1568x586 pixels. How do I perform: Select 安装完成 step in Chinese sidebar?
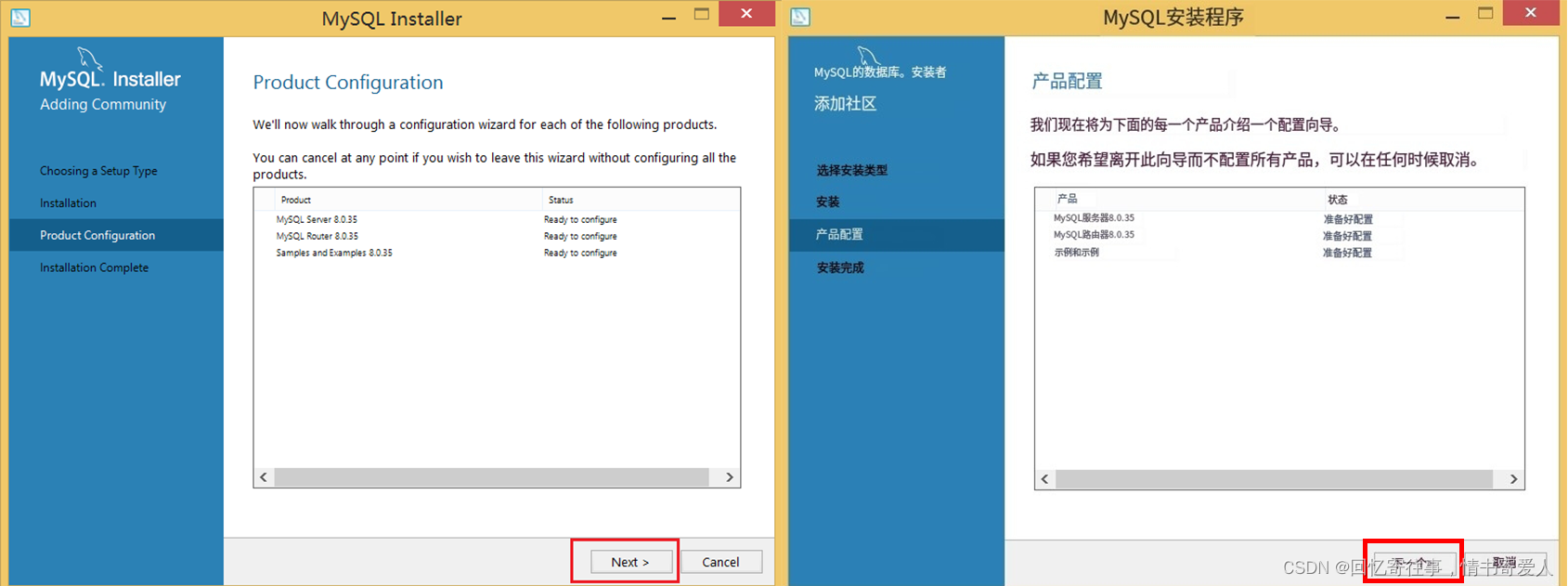840,267
